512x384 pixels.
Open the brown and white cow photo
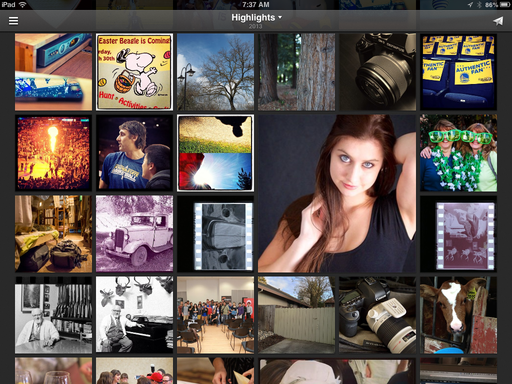click(x=458, y=315)
